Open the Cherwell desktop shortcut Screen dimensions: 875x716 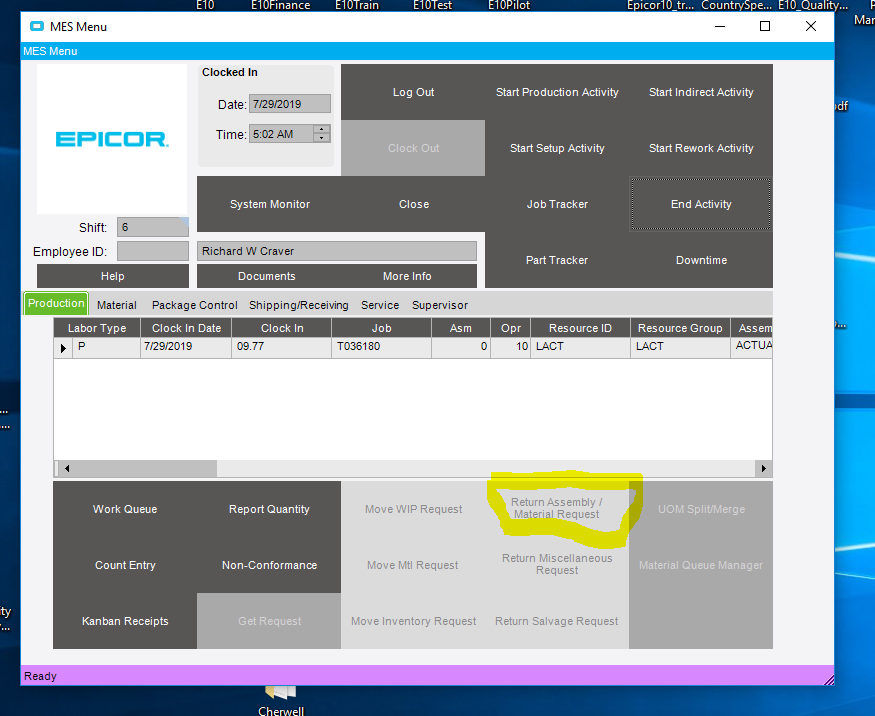(x=281, y=702)
